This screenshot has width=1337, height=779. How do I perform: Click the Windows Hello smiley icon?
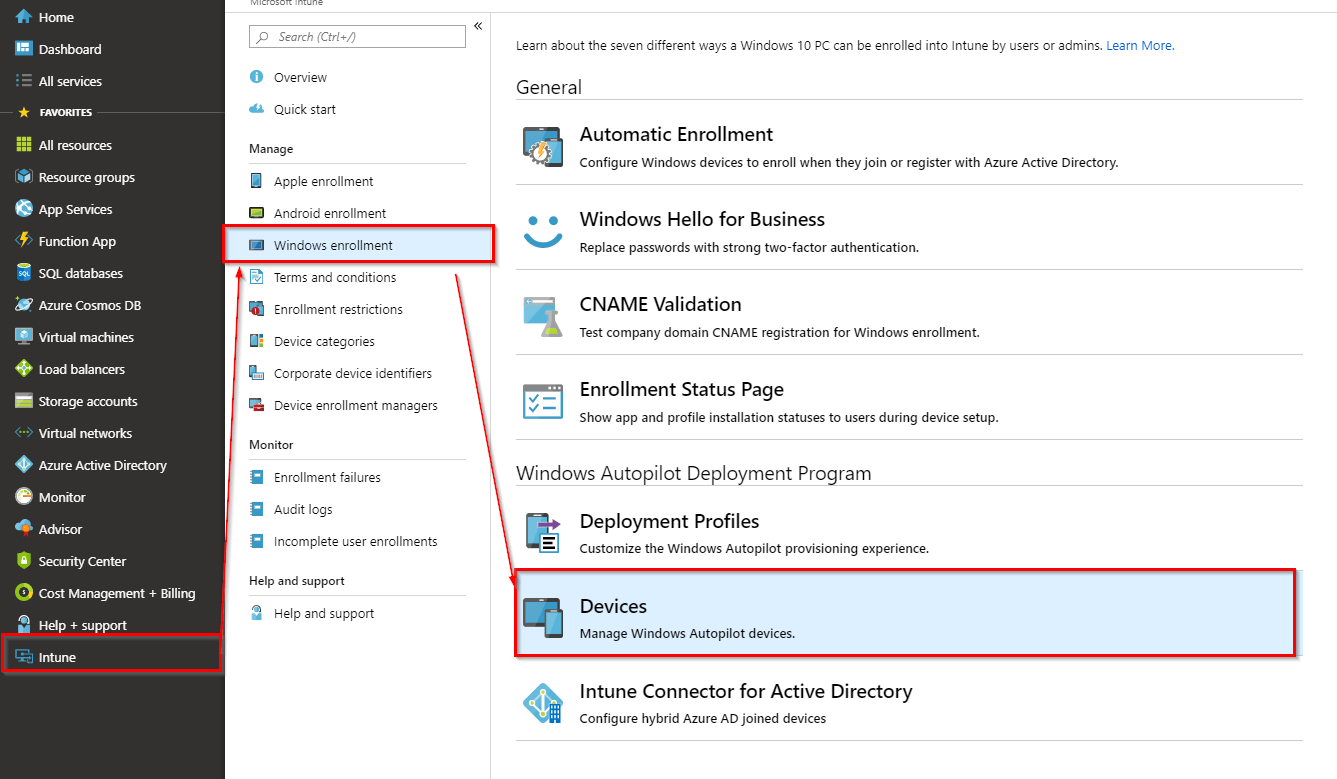coord(543,232)
